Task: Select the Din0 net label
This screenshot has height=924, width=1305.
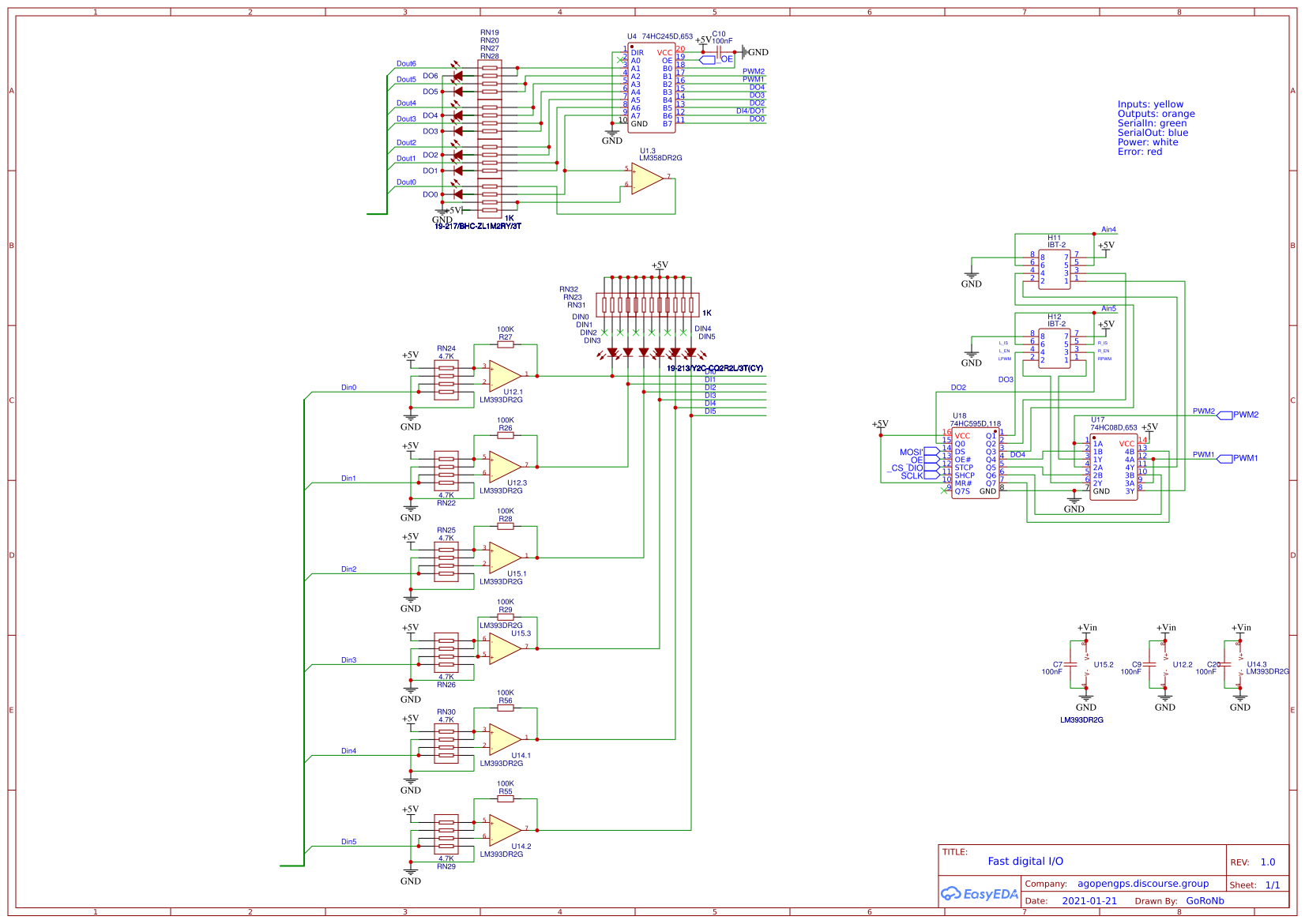Action: (348, 387)
